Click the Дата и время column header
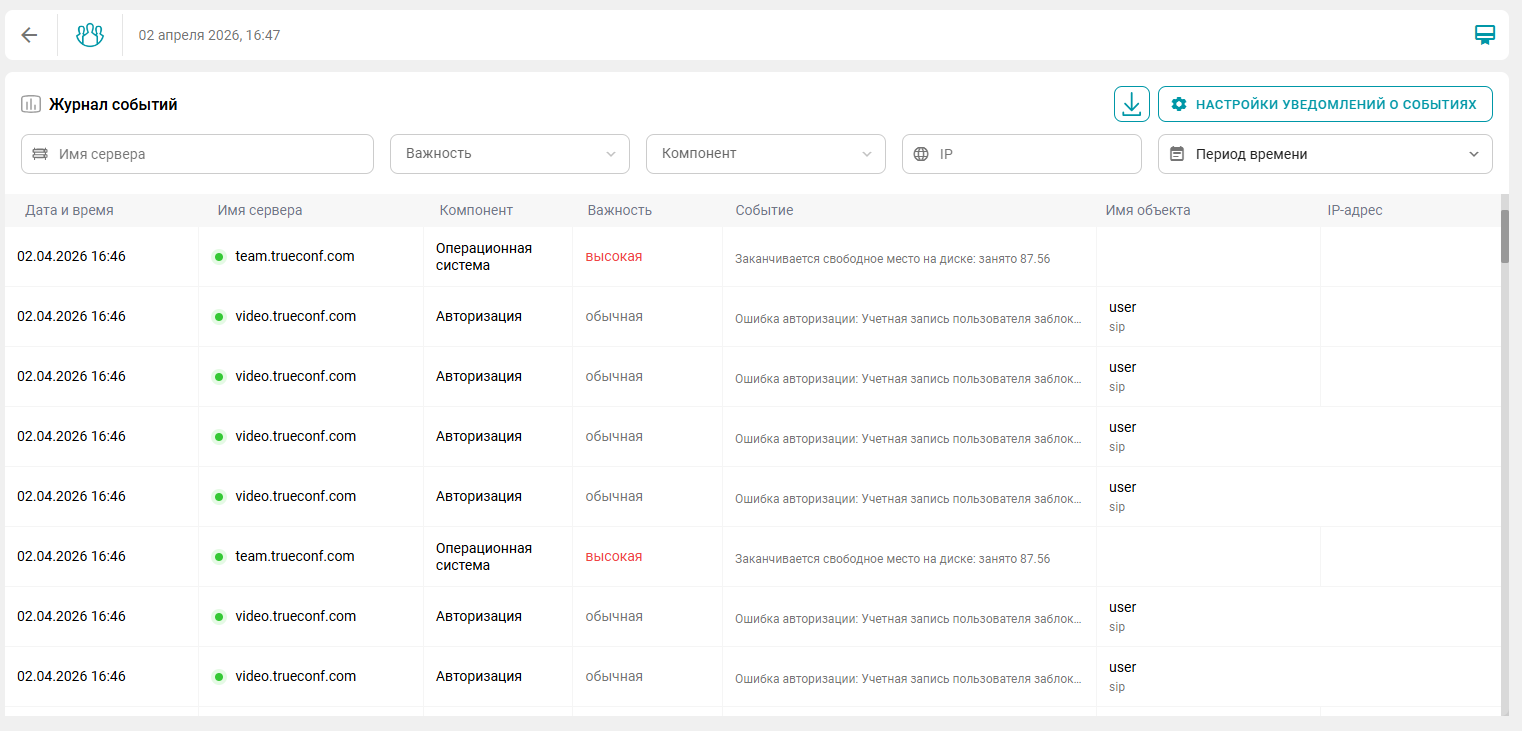Viewport: 1522px width, 731px height. (69, 210)
